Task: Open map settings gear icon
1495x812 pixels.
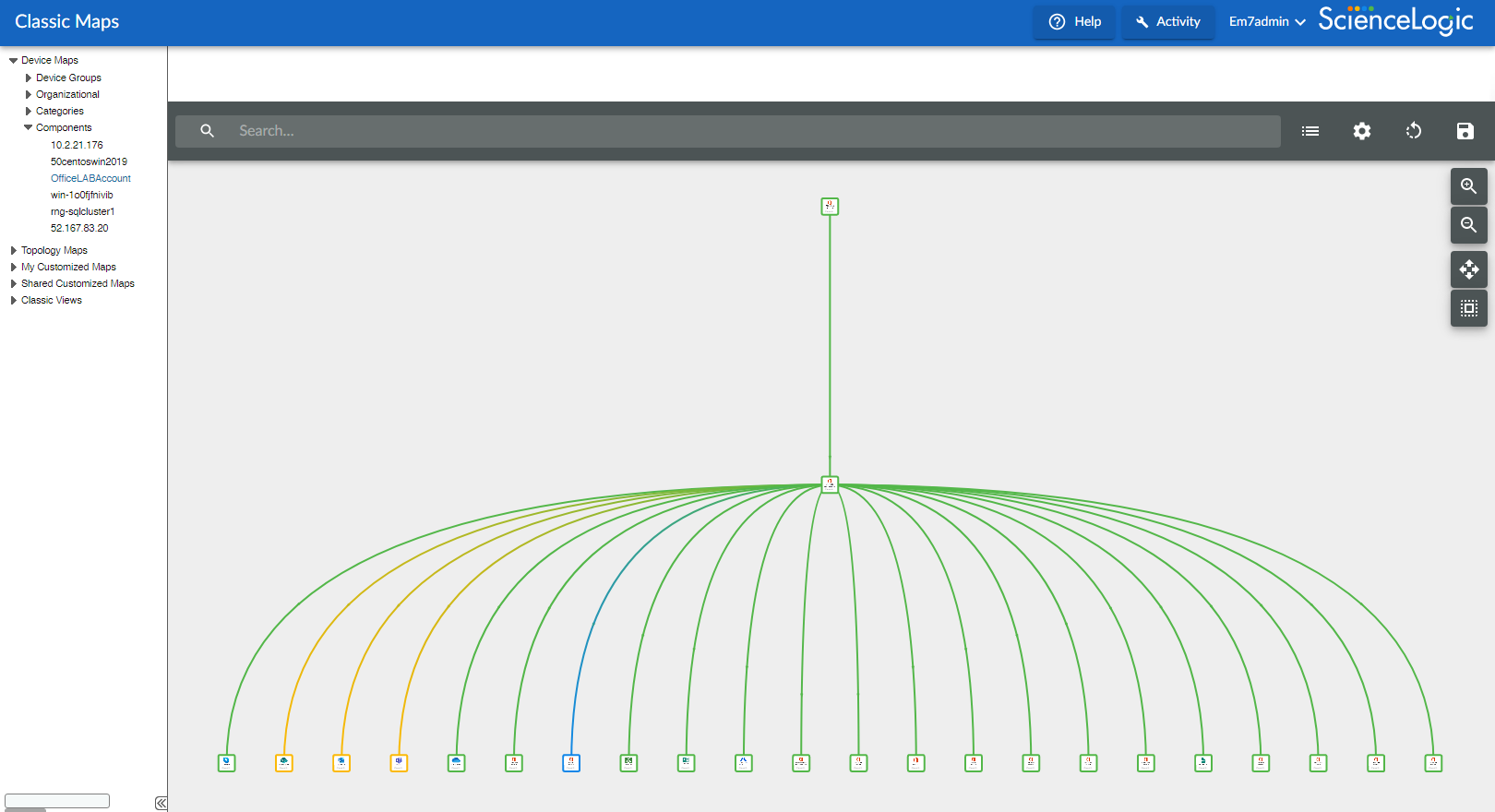Action: [x=1362, y=131]
